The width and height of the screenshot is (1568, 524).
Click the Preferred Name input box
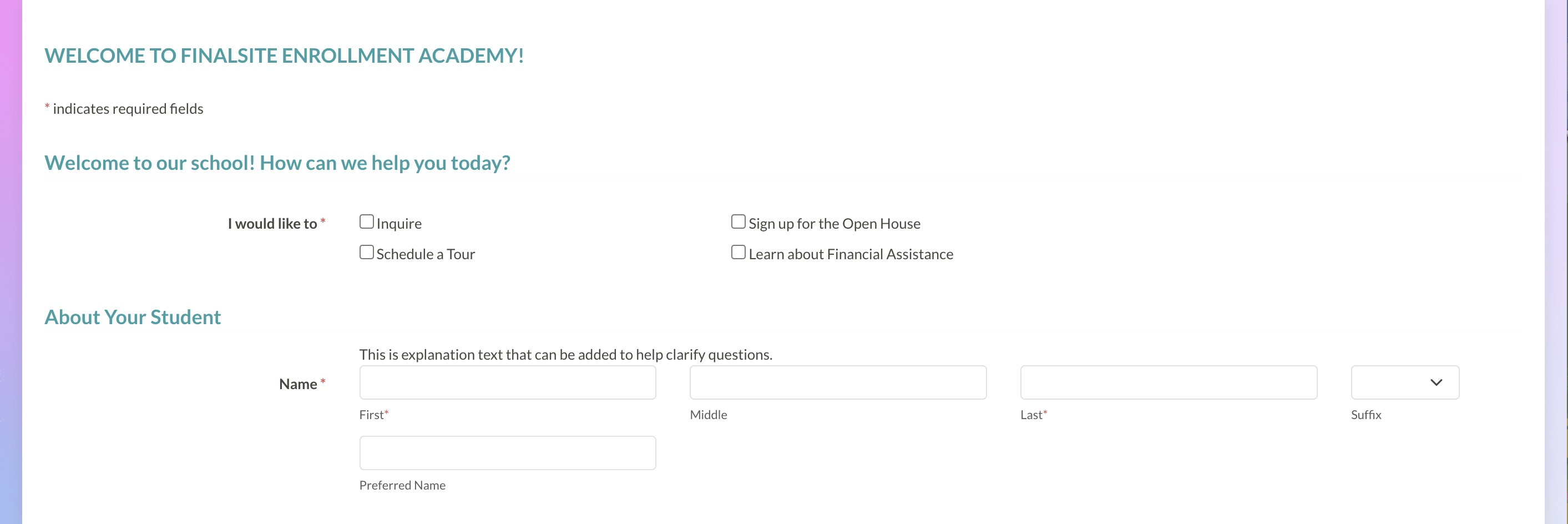coord(507,453)
